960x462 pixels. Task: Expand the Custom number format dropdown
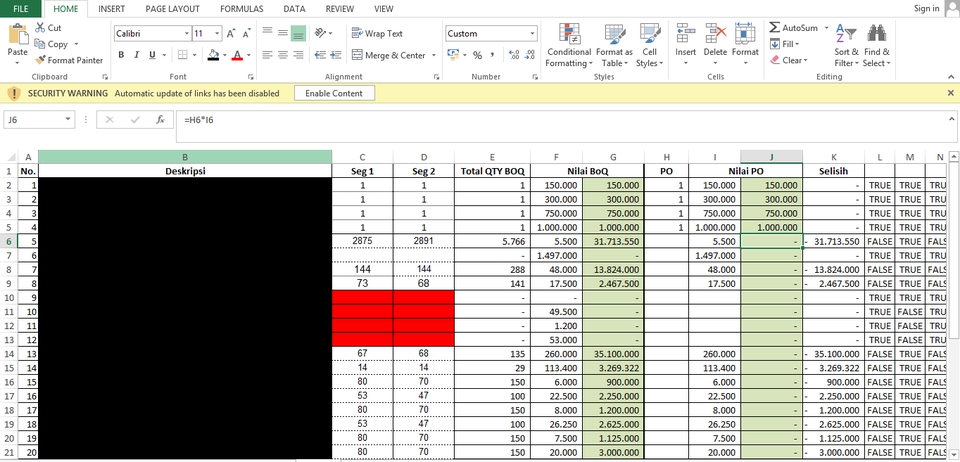[x=532, y=34]
